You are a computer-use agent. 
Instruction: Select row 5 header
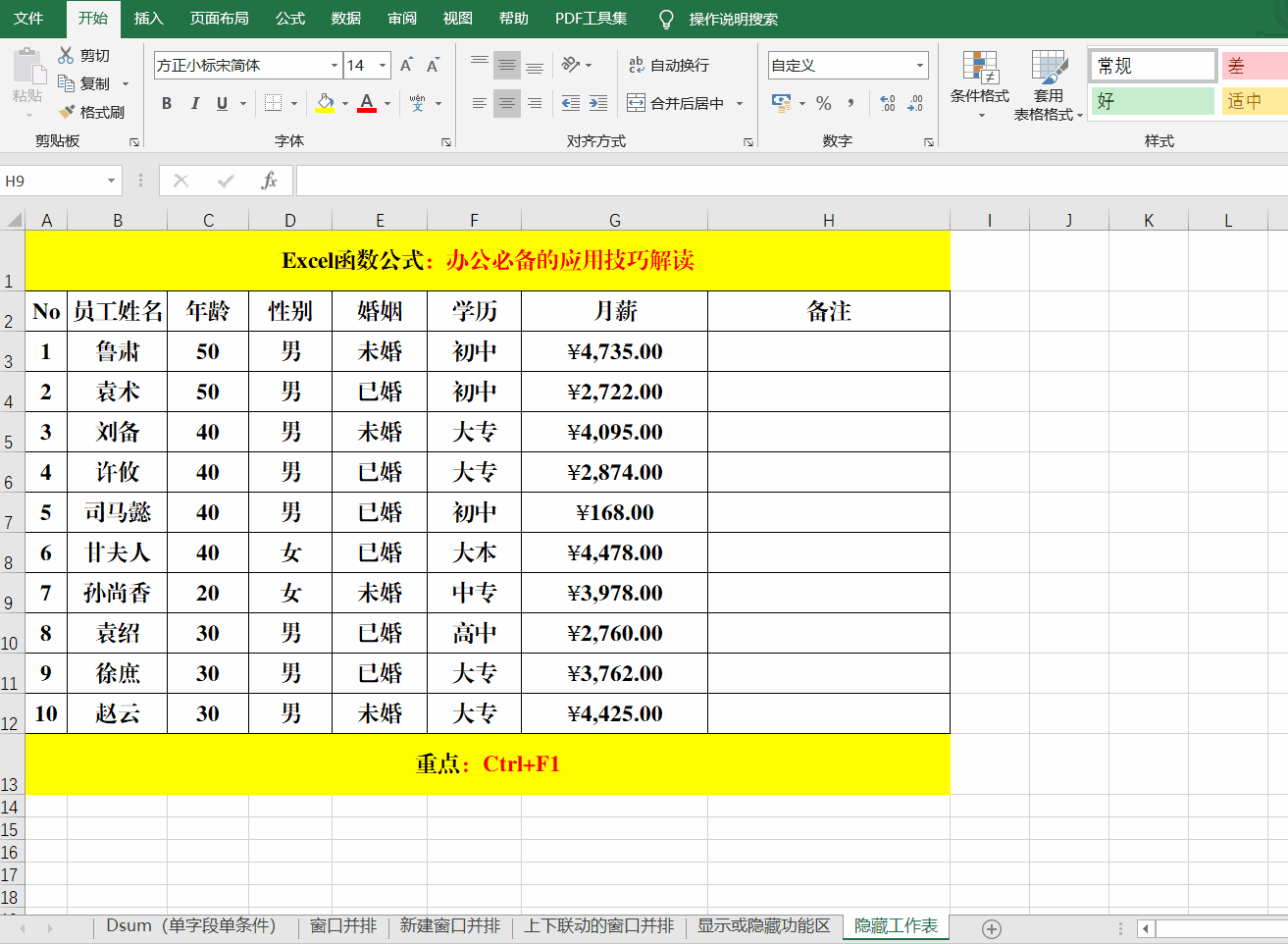click(x=12, y=433)
